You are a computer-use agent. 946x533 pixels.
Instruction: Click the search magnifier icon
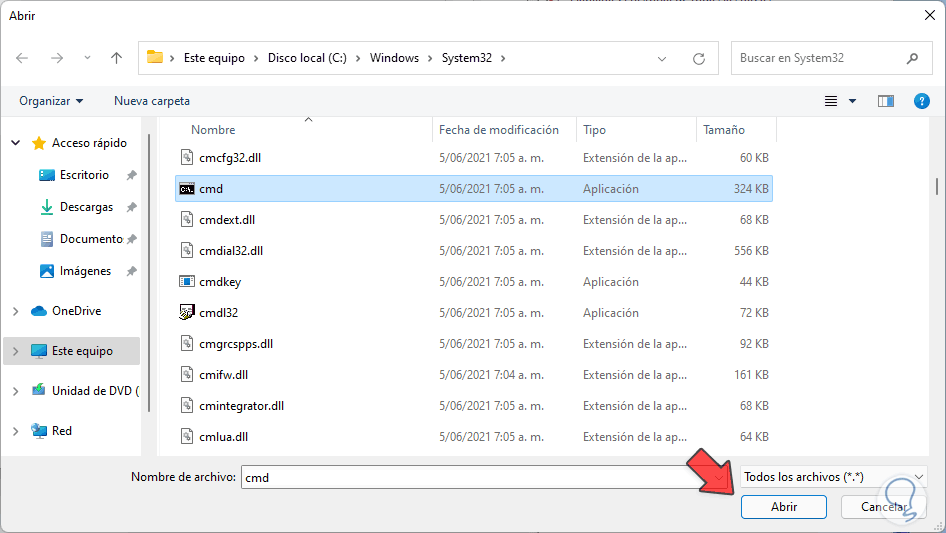point(912,58)
